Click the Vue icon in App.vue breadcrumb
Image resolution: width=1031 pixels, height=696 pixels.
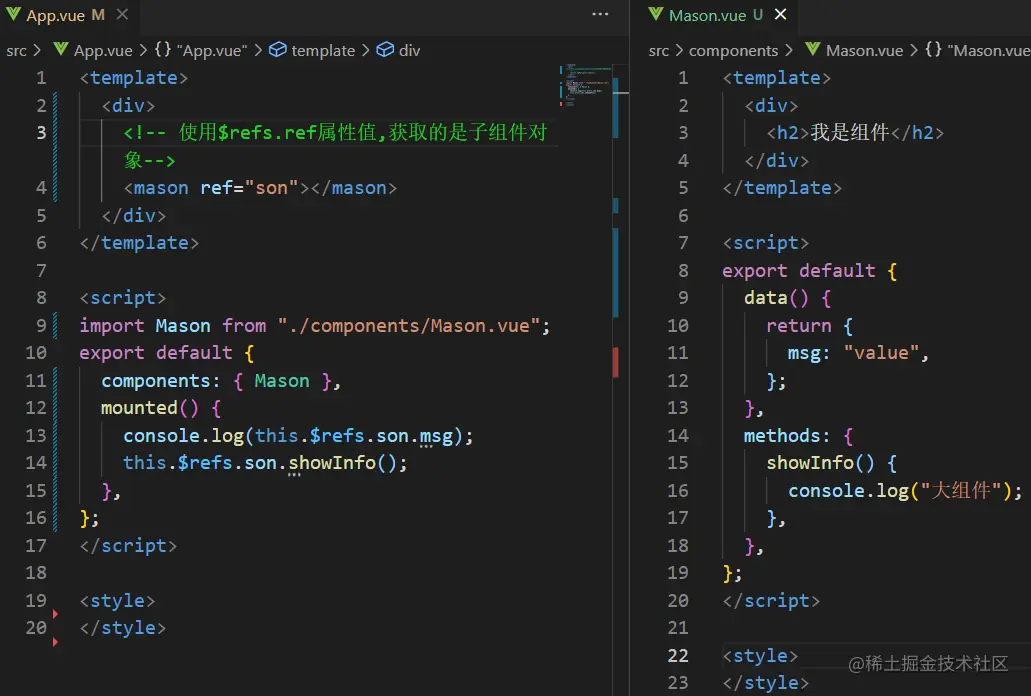pos(61,49)
